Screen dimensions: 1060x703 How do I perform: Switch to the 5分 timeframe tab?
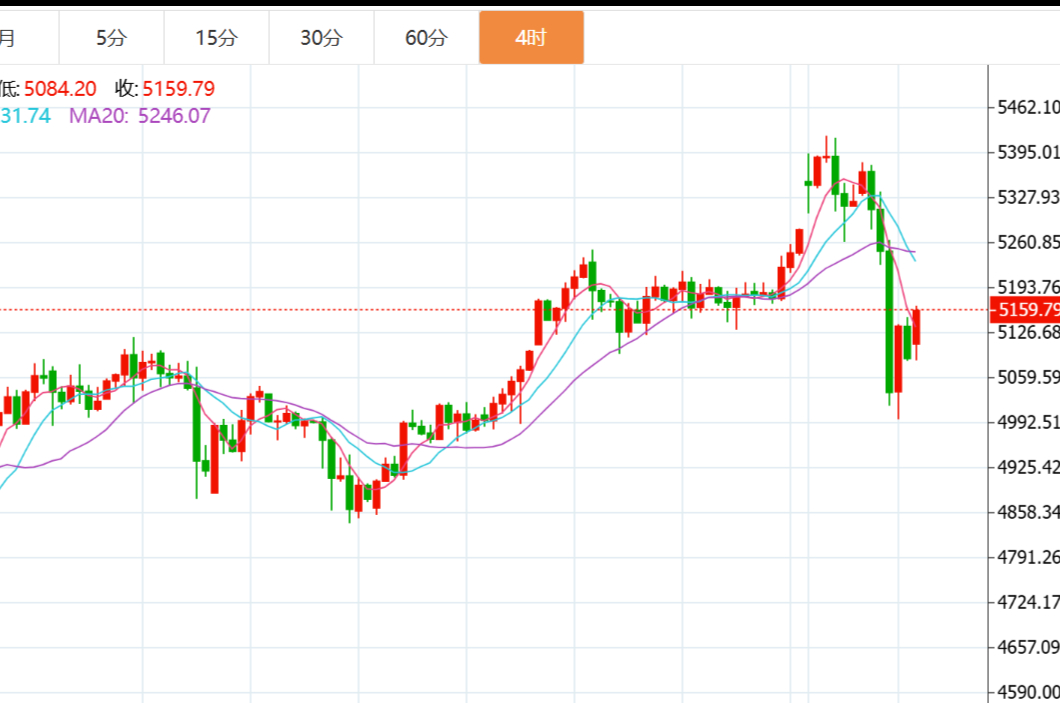[112, 38]
